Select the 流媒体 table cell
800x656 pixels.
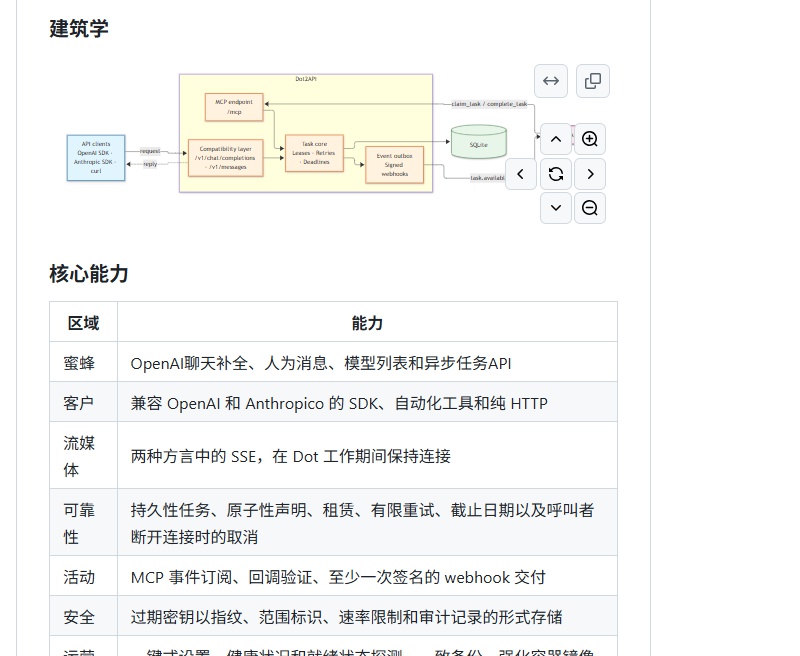[84, 456]
